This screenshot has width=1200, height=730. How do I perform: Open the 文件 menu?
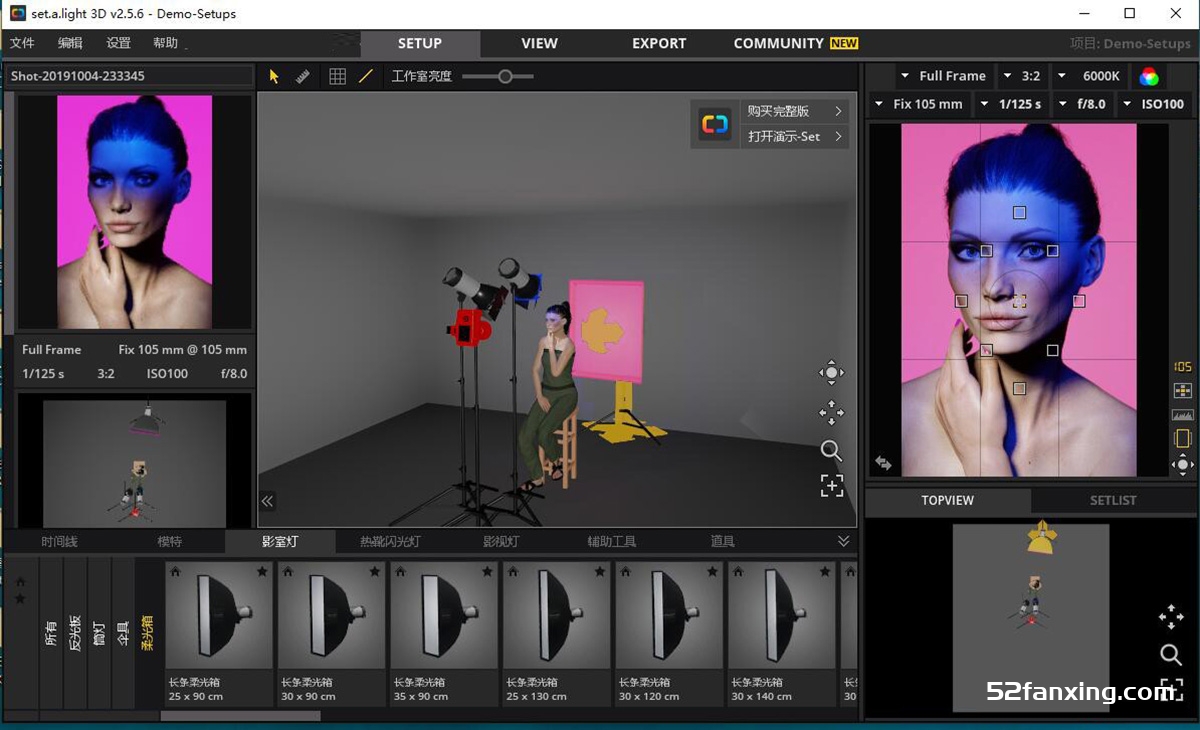pyautogui.click(x=22, y=43)
